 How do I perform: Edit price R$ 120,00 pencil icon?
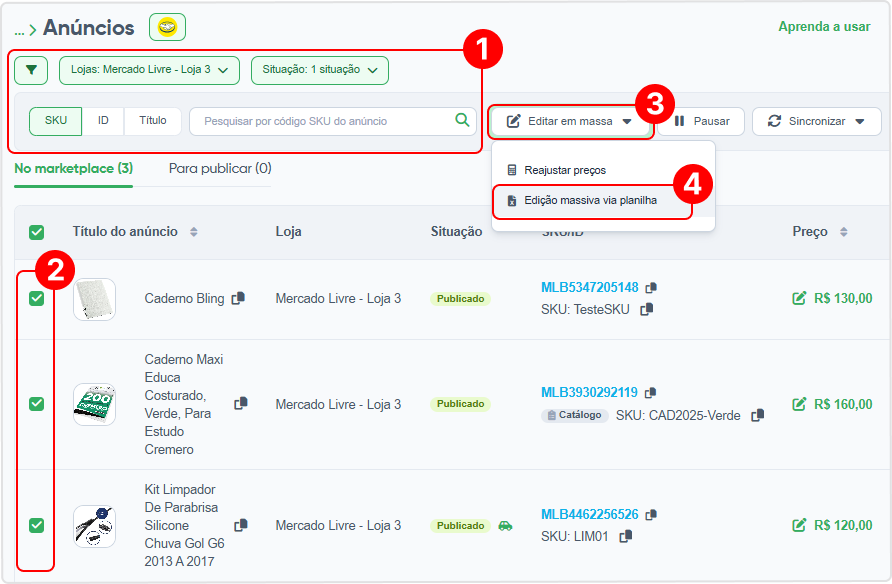799,525
